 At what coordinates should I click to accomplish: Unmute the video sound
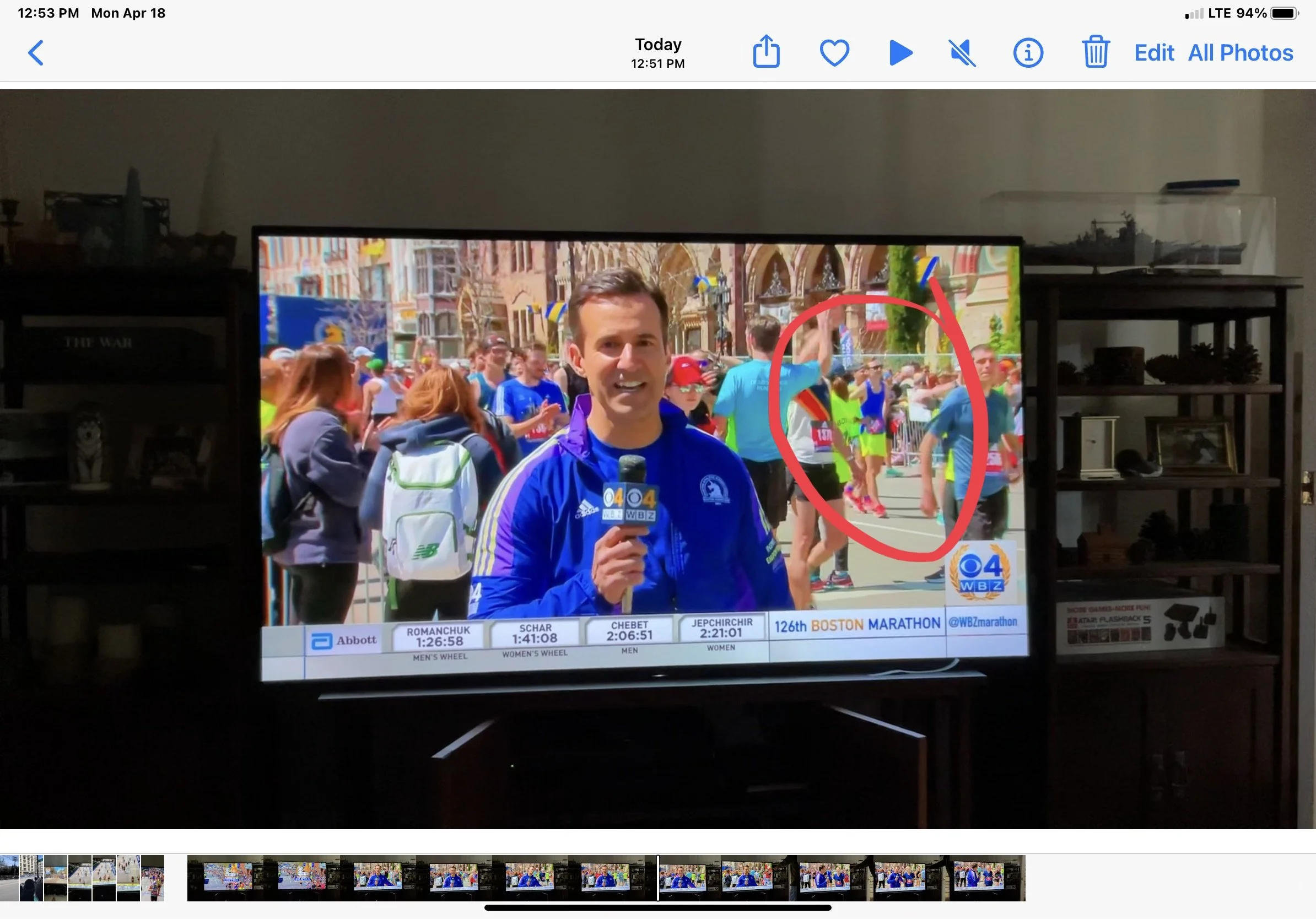962,53
